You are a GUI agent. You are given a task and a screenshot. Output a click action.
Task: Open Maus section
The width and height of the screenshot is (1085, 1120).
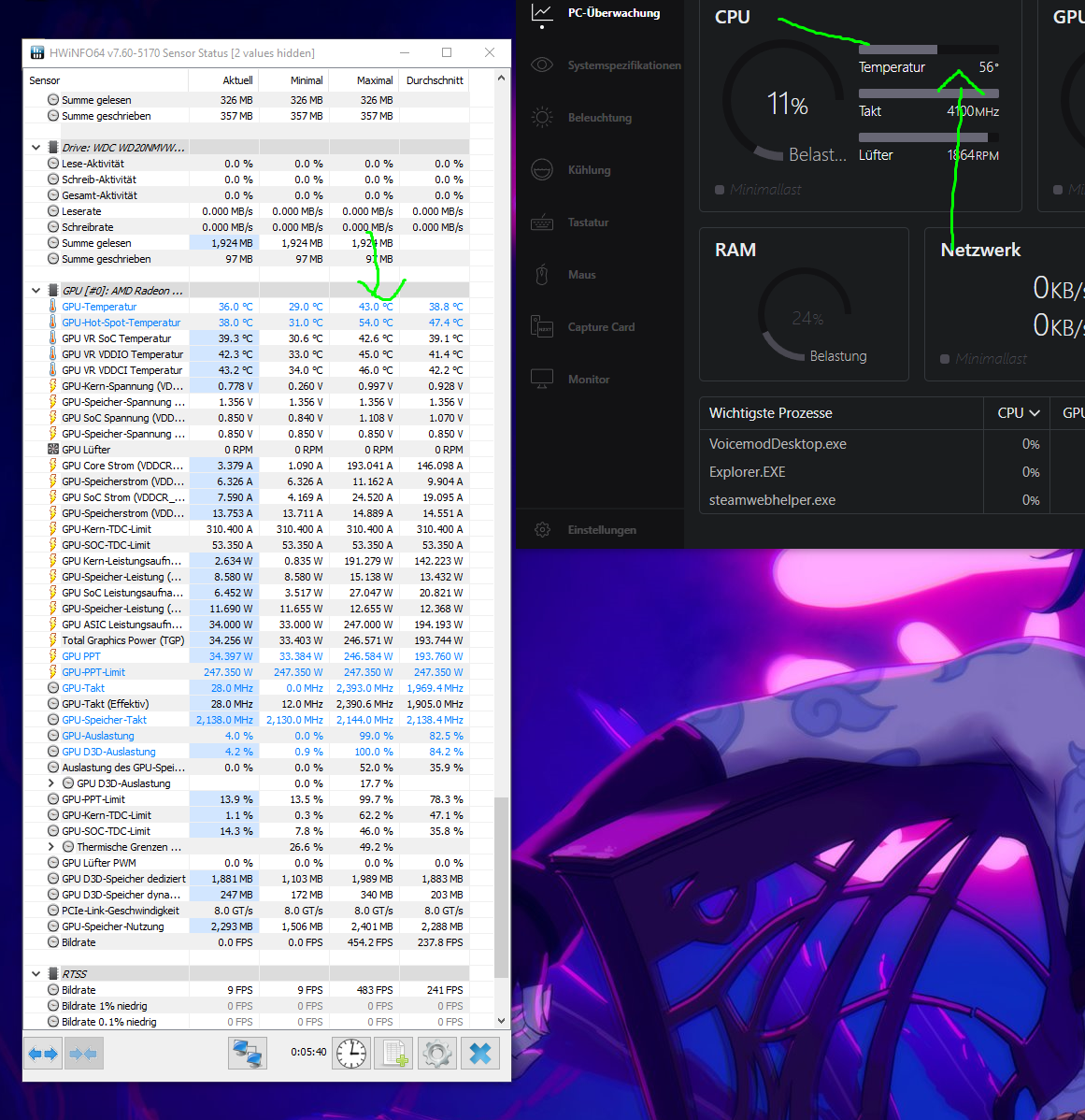[x=582, y=274]
